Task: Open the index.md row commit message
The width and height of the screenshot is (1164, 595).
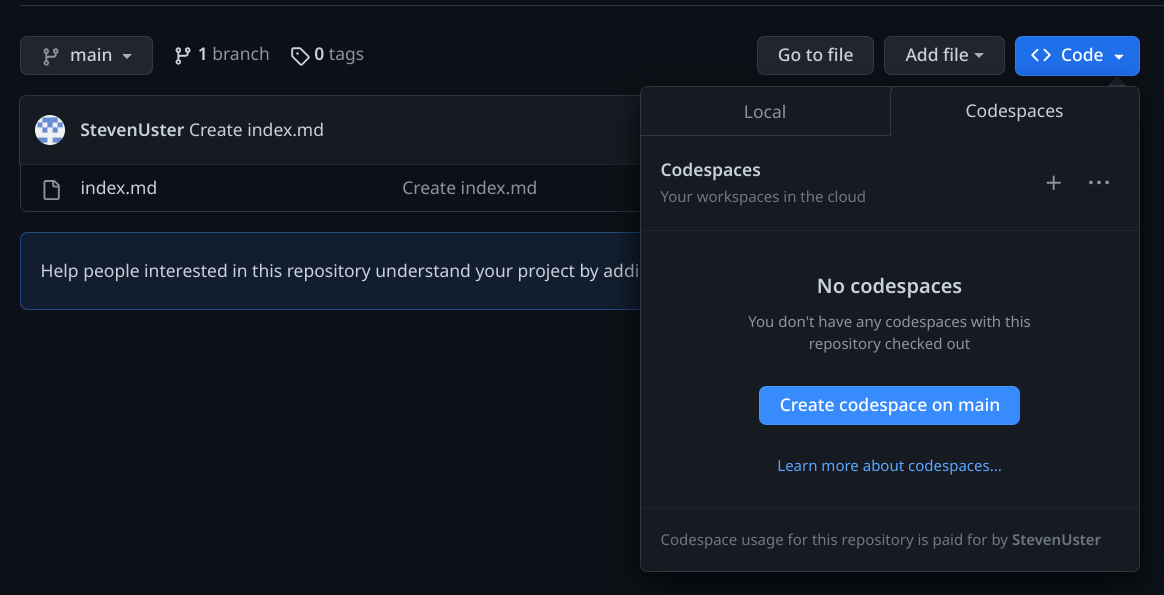Action: [469, 188]
